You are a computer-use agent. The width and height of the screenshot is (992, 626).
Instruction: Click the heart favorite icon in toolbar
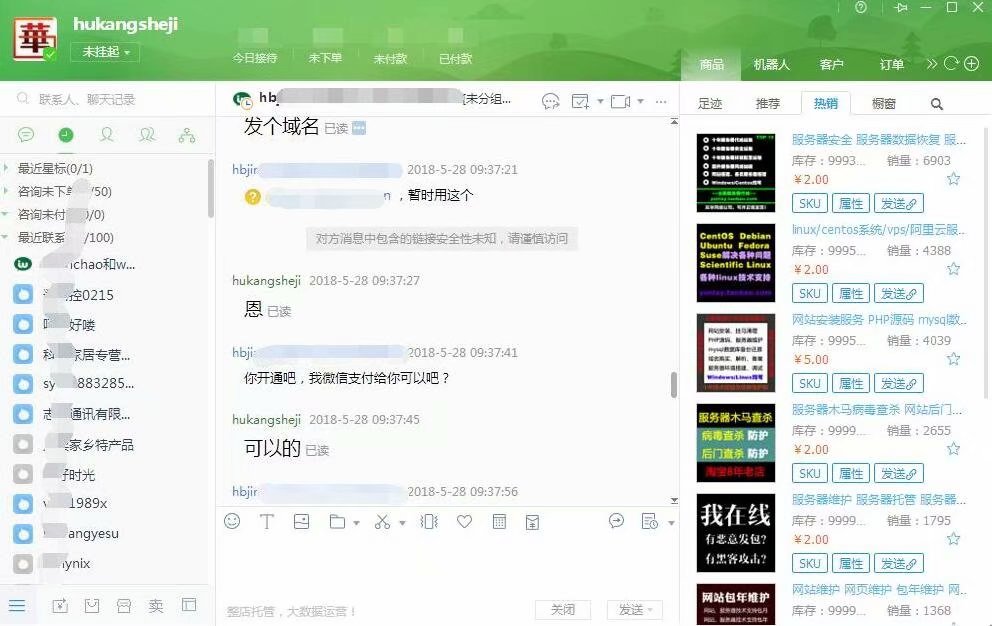click(x=464, y=522)
